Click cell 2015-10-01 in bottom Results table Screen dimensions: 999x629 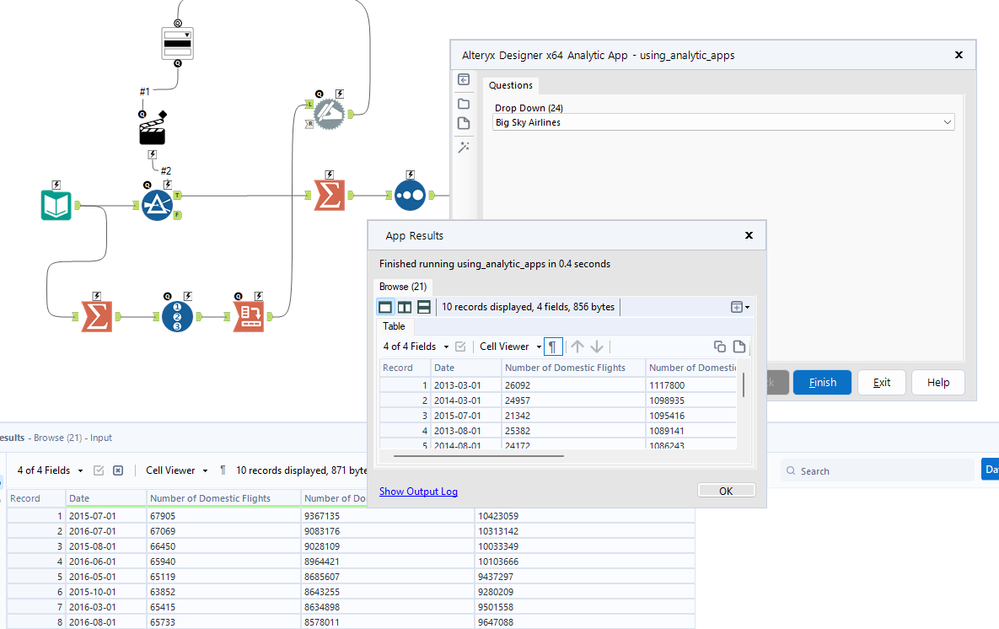point(106,592)
